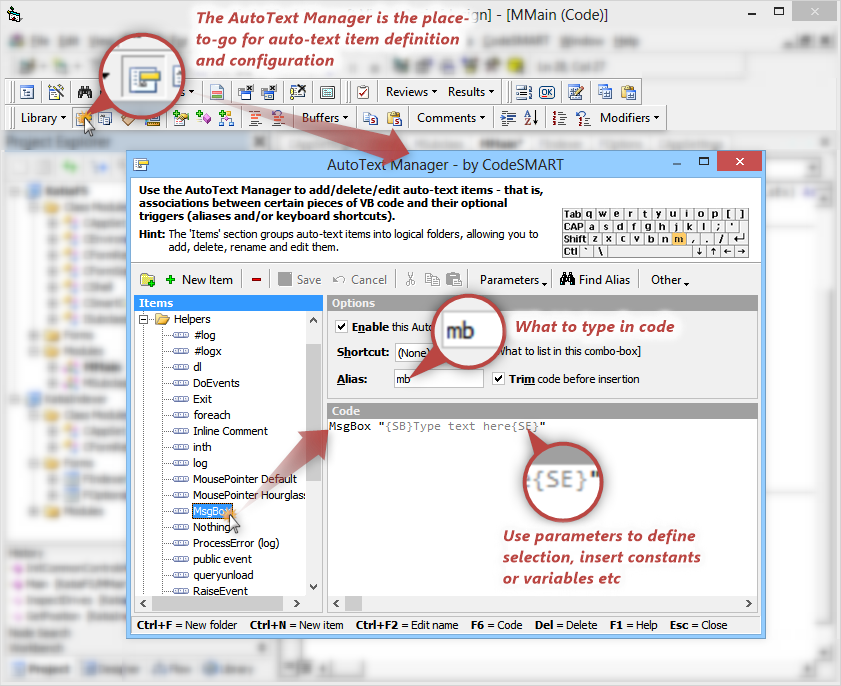Collapse the Helpers folder node
The height and width of the screenshot is (686, 841).
click(143, 319)
